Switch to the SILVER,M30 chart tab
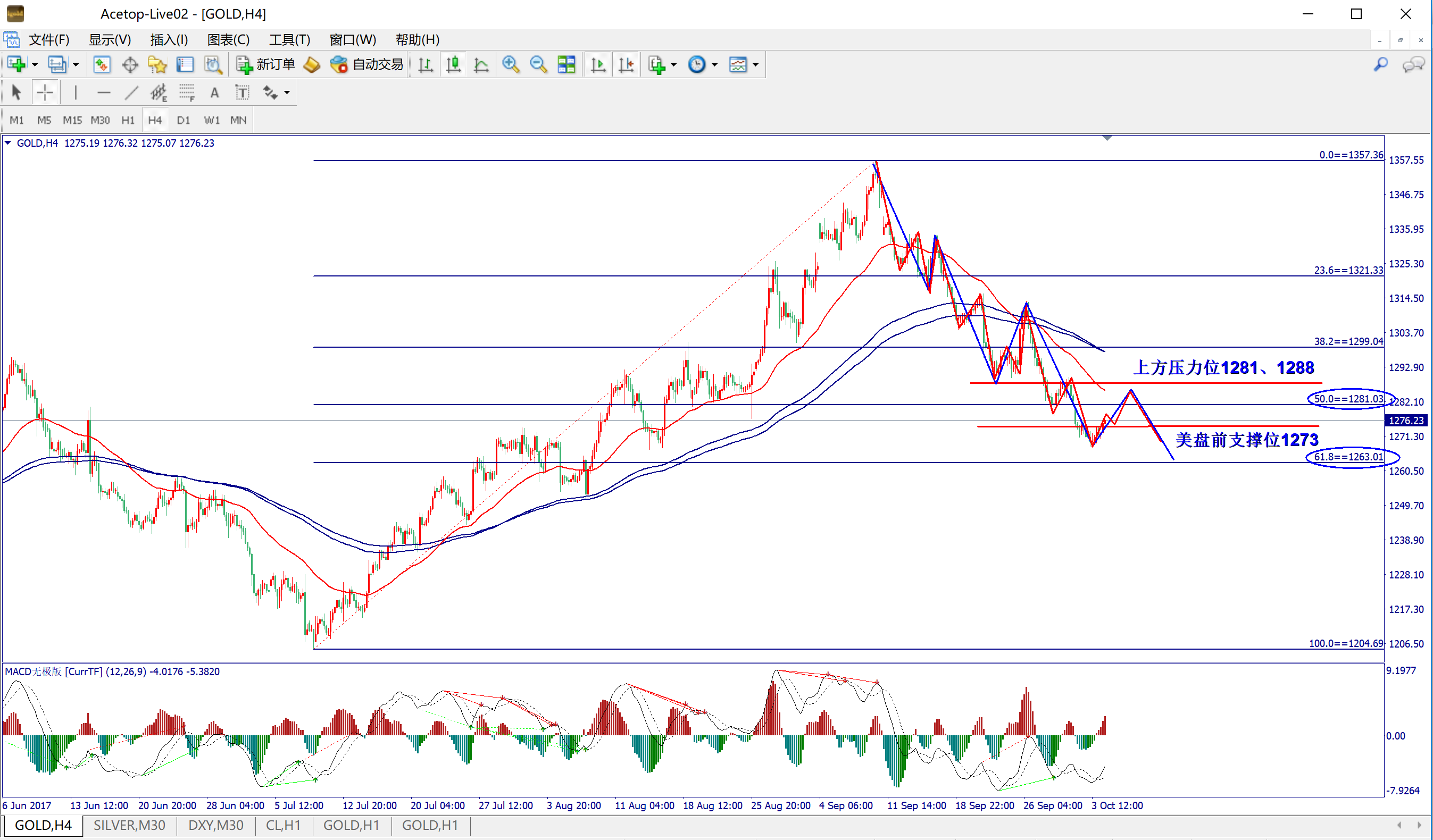 coord(129,825)
